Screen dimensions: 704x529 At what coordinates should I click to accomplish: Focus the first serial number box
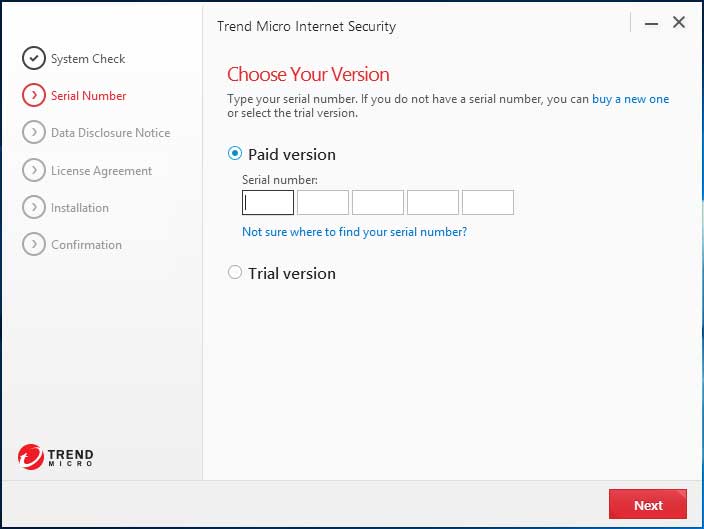click(x=268, y=203)
